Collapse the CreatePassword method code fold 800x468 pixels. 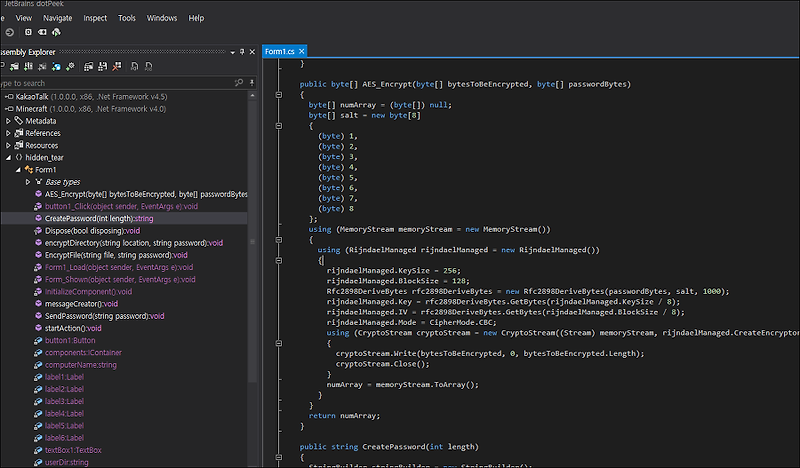pyautogui.click(x=279, y=457)
